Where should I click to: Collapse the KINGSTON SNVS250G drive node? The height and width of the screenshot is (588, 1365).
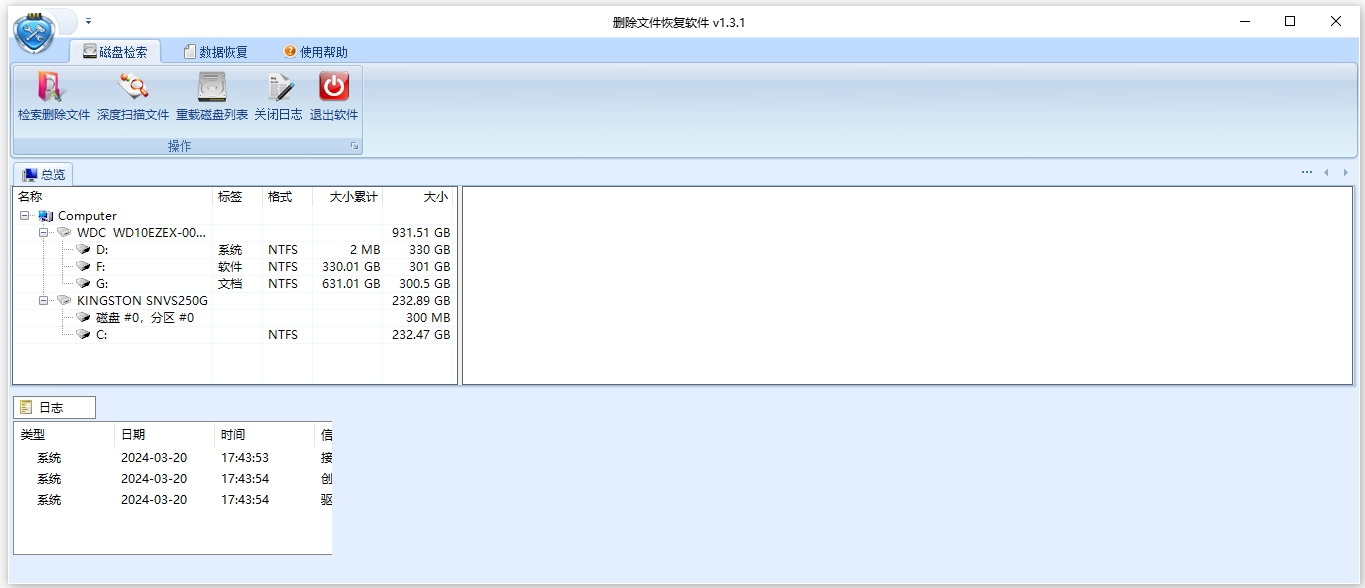[44, 300]
